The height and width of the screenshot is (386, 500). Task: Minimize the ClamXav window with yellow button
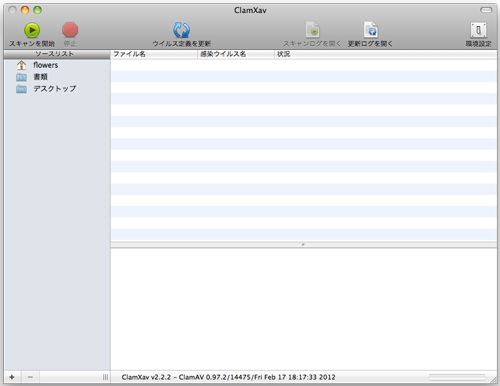[25, 10]
